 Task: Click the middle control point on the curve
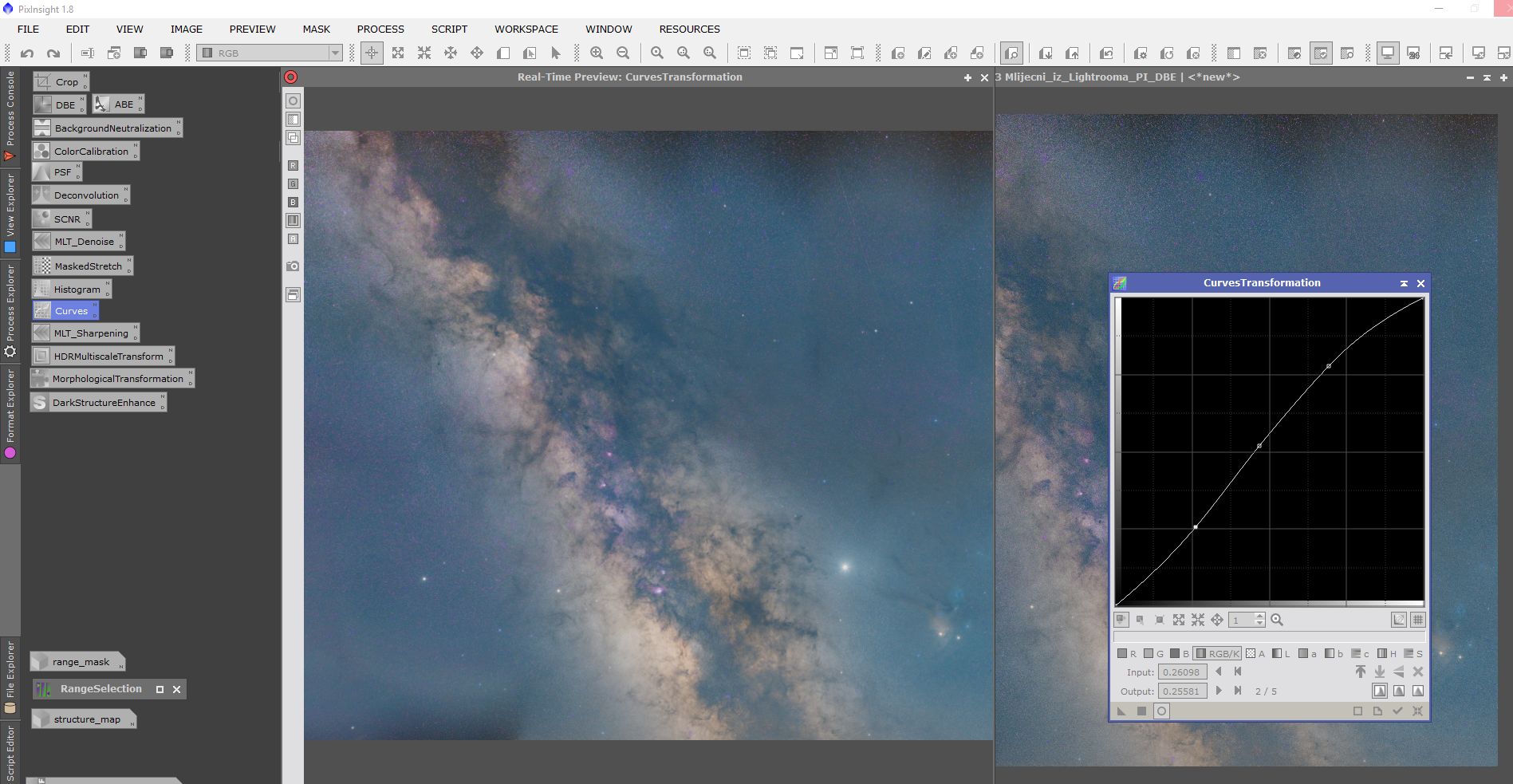[1259, 446]
